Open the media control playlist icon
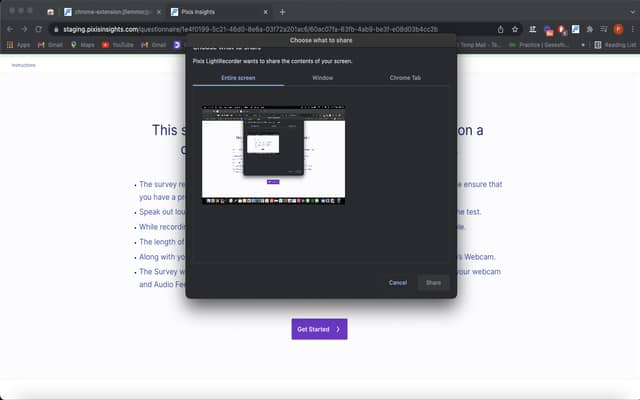This screenshot has width=640, height=400. (x=604, y=29)
